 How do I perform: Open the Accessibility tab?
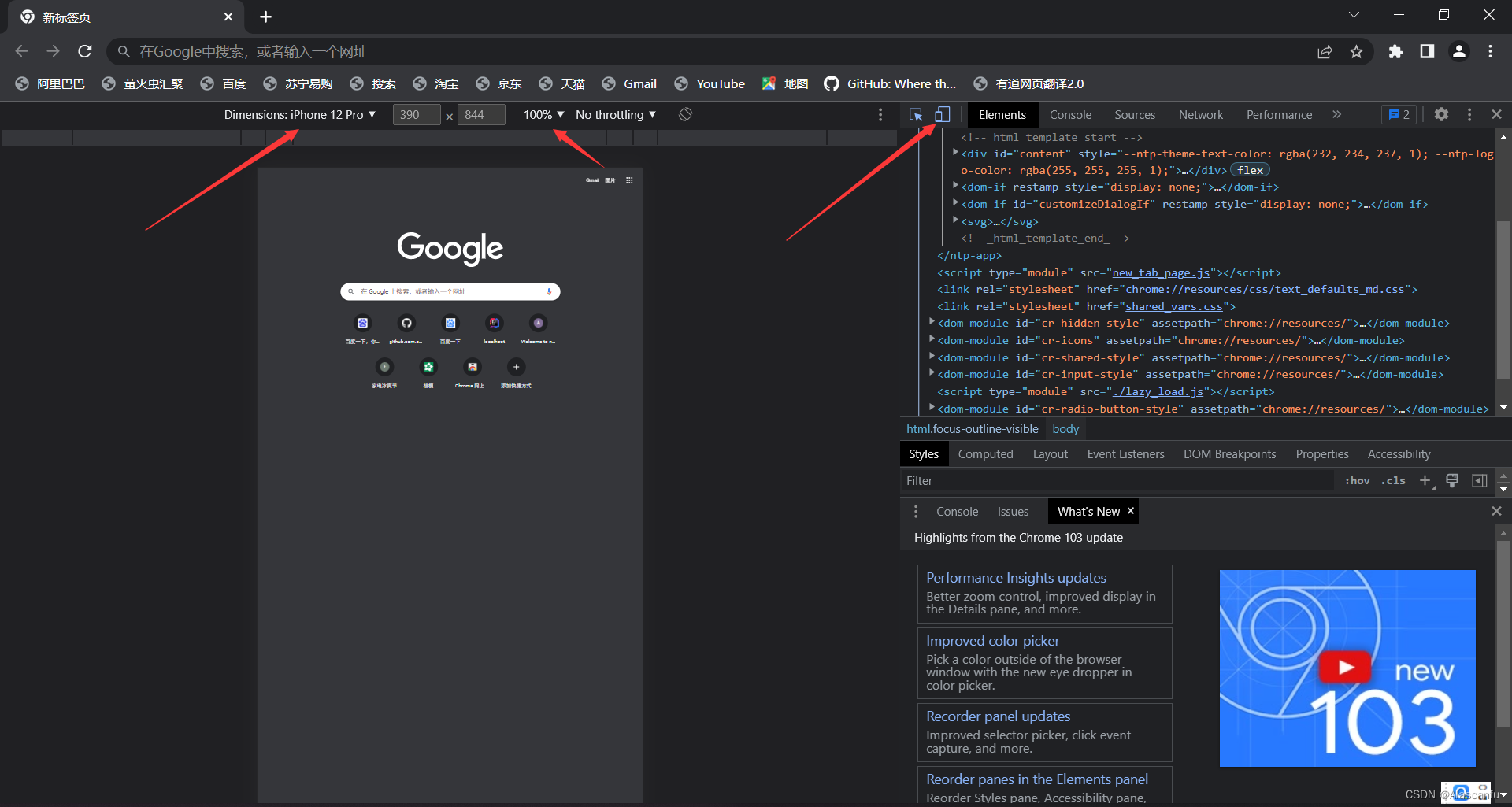pyautogui.click(x=1399, y=454)
